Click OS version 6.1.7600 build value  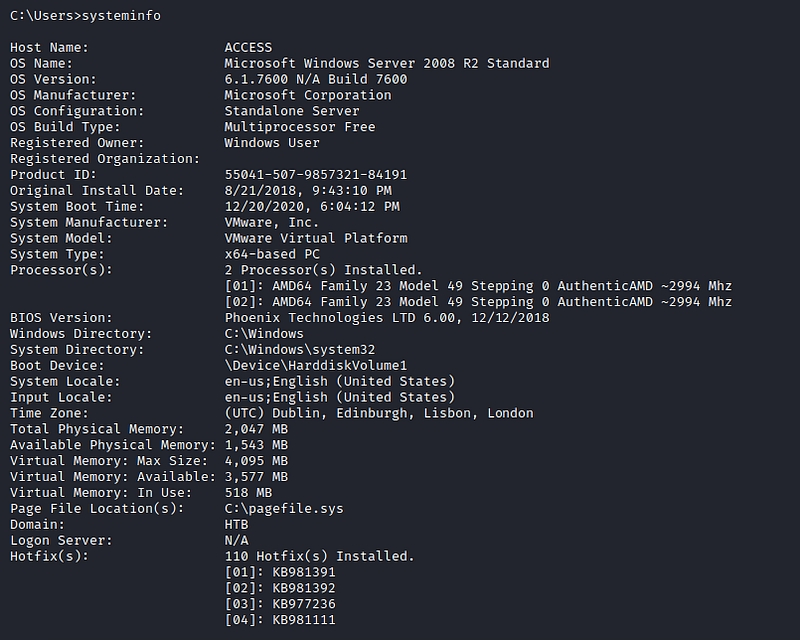315,79
